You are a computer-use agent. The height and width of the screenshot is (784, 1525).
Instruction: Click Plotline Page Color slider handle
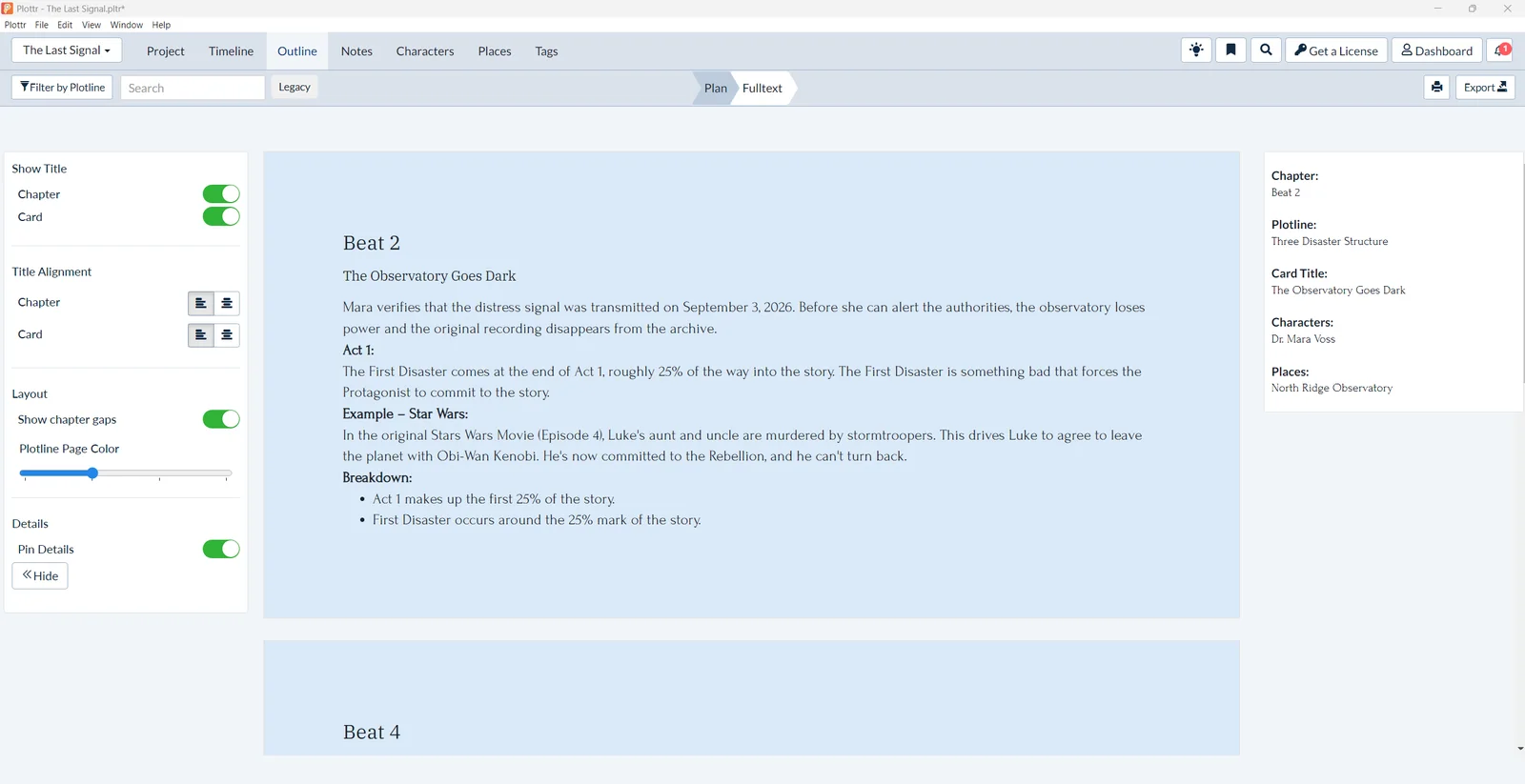pos(92,473)
